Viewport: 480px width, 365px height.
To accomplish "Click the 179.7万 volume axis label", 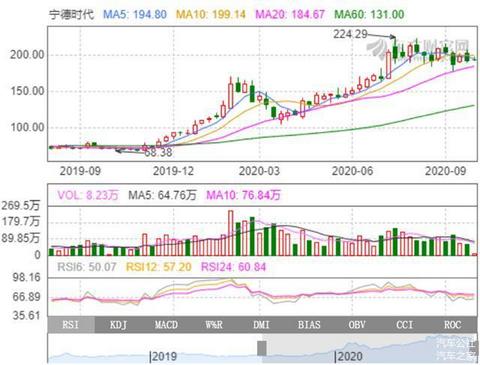I will pos(21,222).
